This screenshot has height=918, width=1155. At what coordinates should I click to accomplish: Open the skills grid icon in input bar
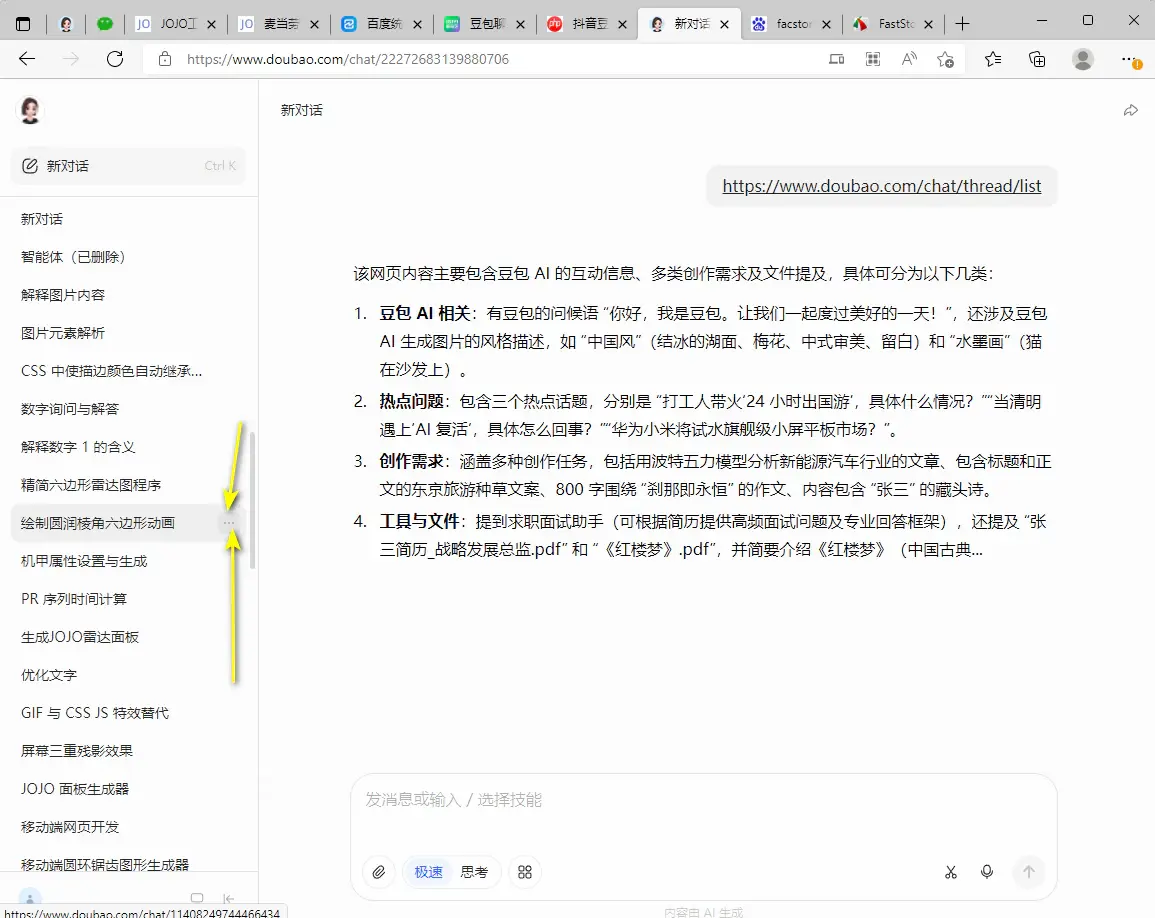point(524,872)
